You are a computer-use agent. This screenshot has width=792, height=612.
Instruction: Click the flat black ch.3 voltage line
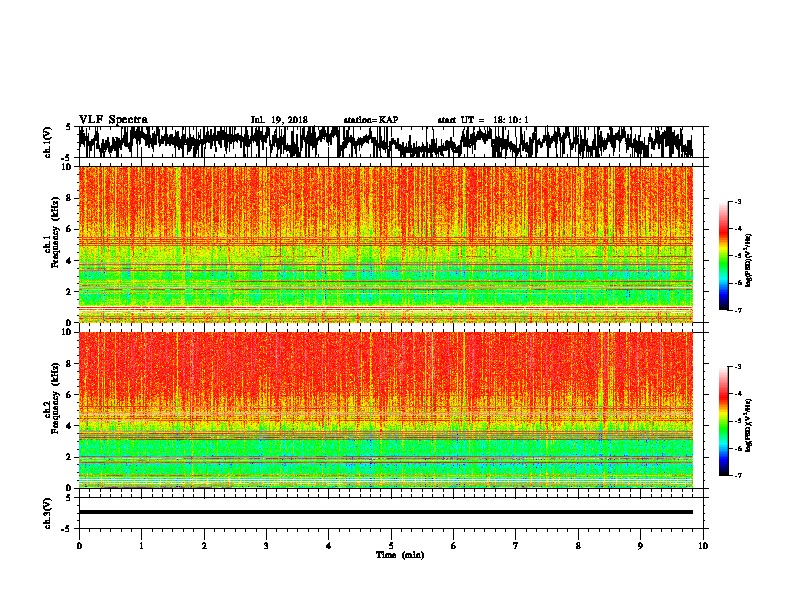coord(385,512)
